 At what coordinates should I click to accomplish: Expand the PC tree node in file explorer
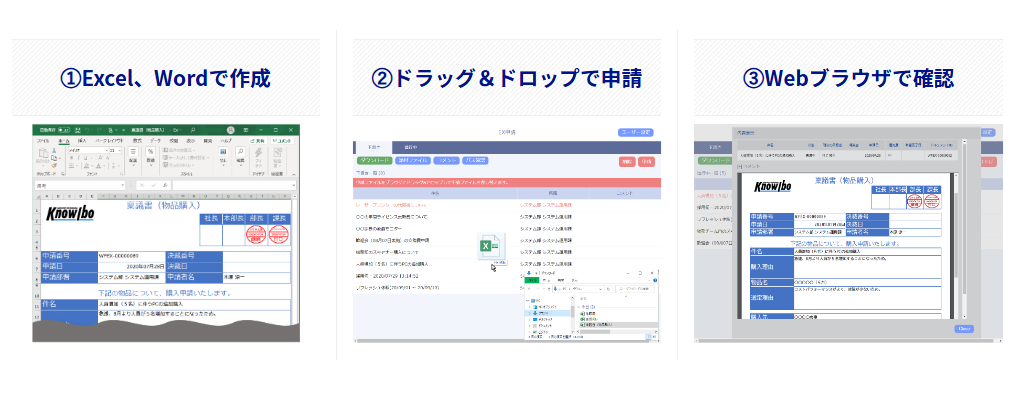pyautogui.click(x=528, y=301)
